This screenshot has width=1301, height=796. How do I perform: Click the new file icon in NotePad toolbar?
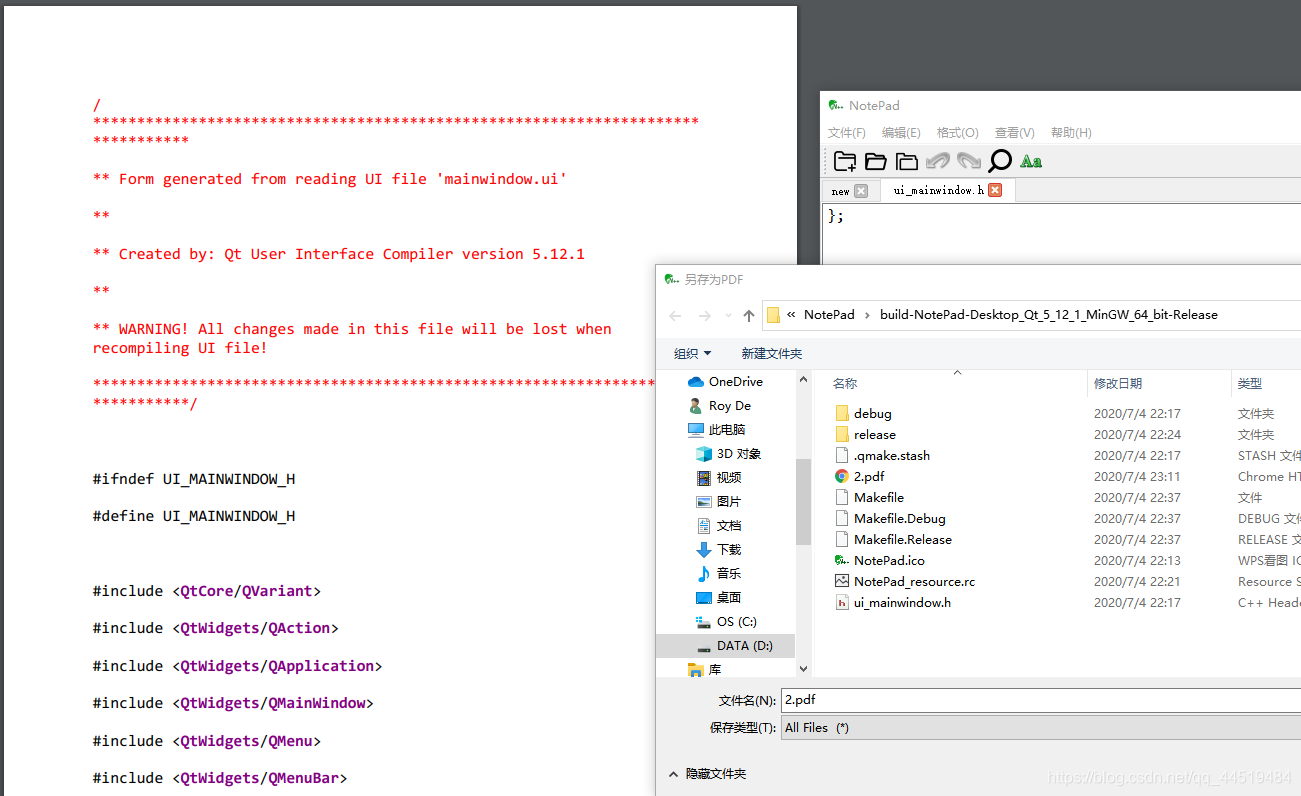tap(845, 161)
